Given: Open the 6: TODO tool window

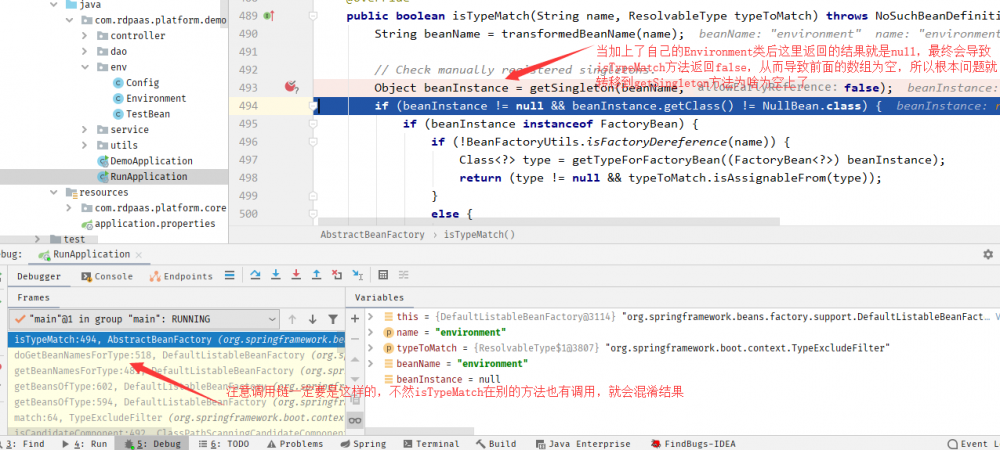Looking at the screenshot, I should 224,444.
